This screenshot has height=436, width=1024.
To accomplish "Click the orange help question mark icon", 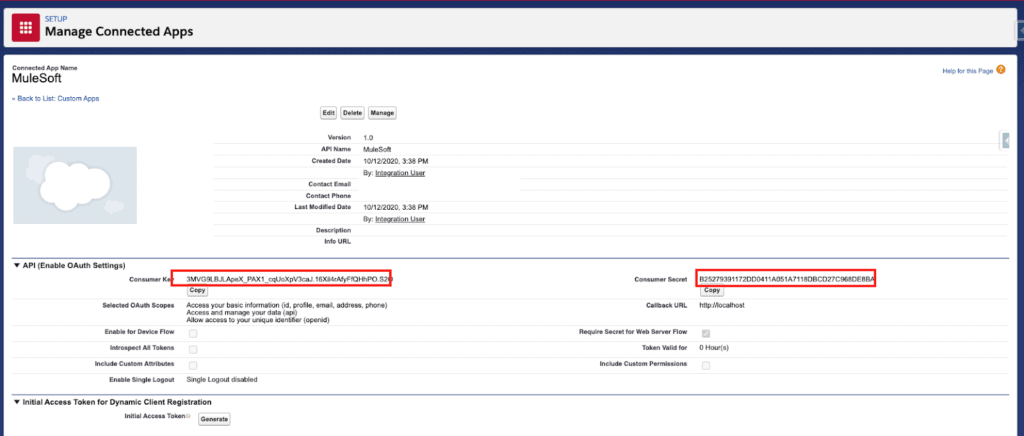I will [1000, 70].
